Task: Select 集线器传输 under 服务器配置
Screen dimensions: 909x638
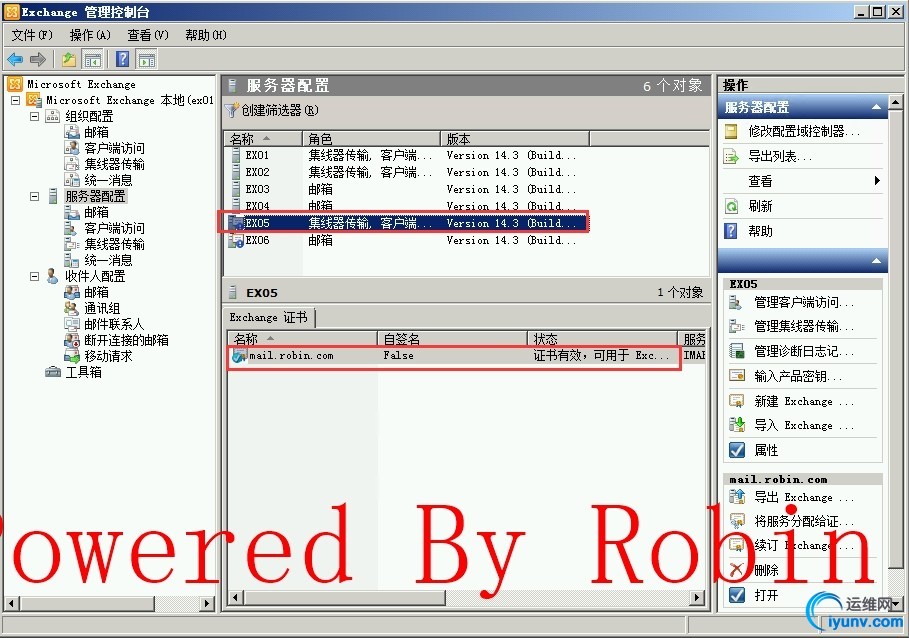Action: pos(114,245)
